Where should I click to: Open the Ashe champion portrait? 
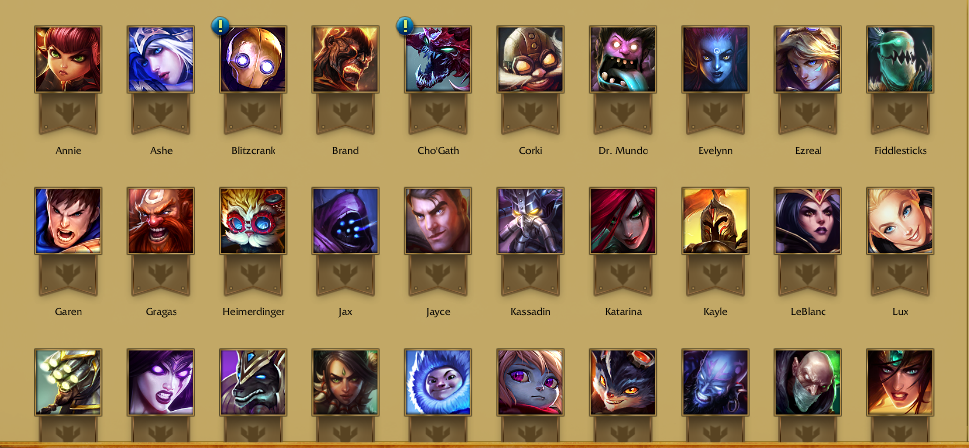click(161, 59)
